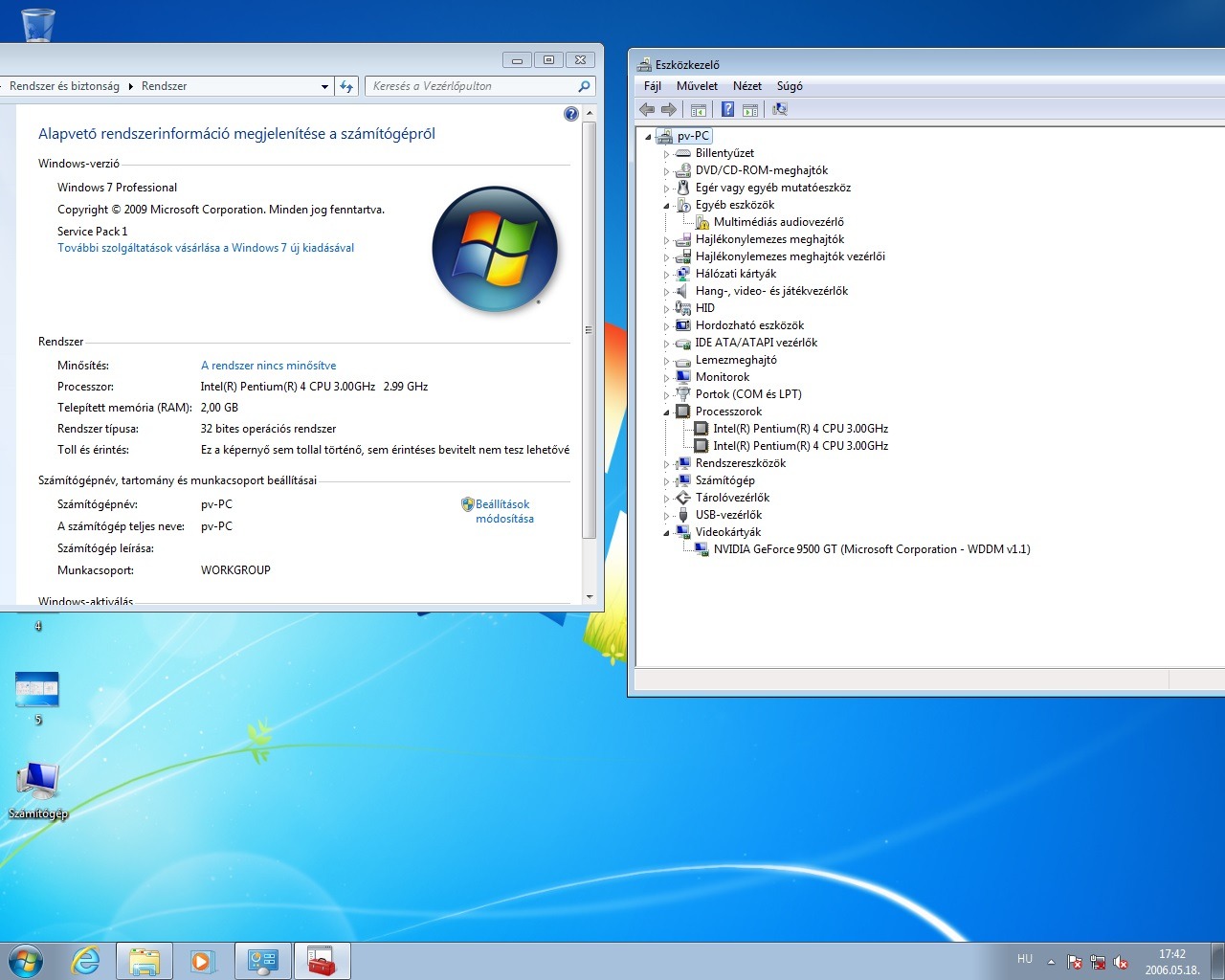The width and height of the screenshot is (1225, 980).
Task: Open the clock showing 17:42
Action: (1172, 962)
